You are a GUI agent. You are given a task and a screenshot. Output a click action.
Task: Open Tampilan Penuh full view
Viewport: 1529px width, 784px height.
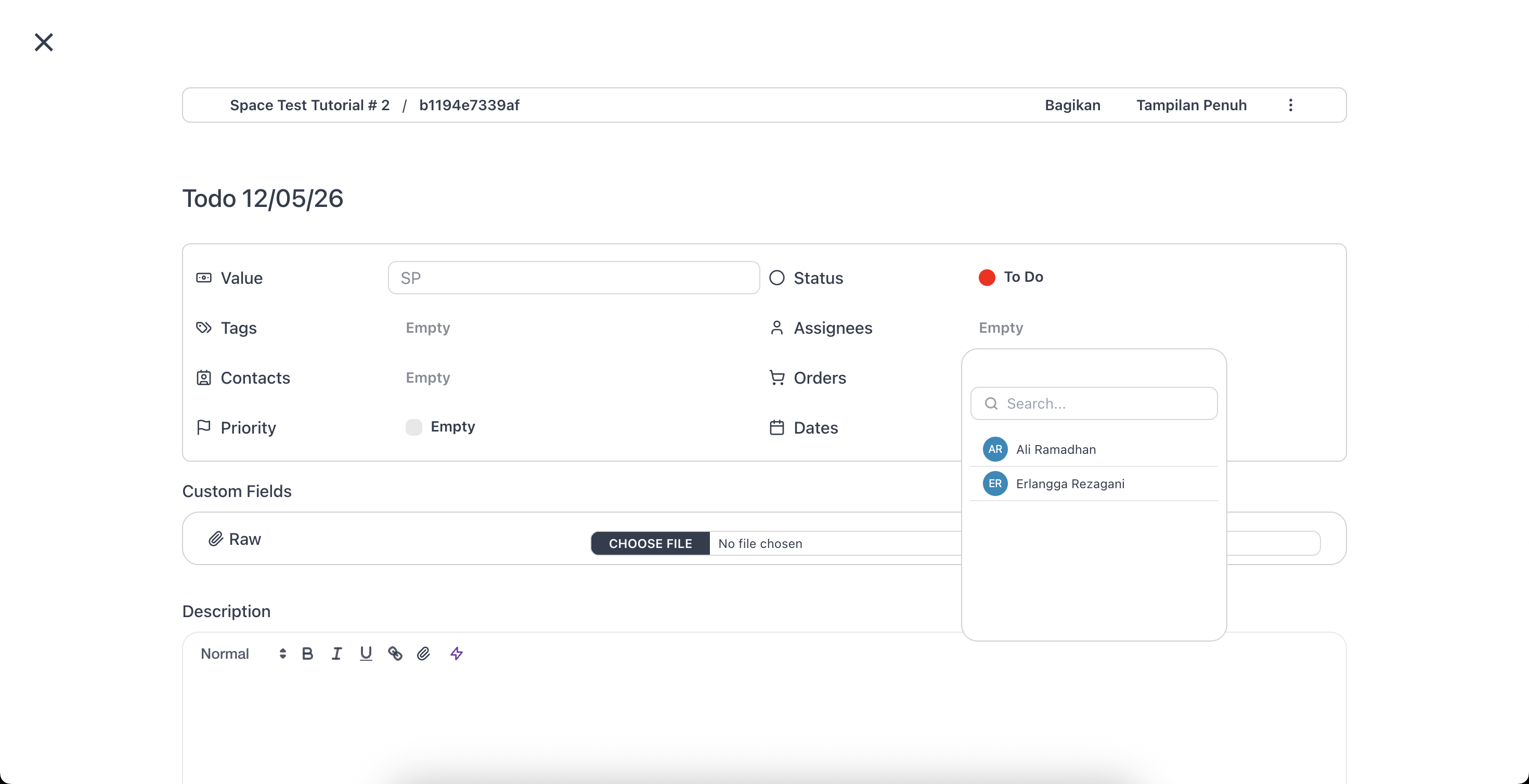[x=1191, y=105]
